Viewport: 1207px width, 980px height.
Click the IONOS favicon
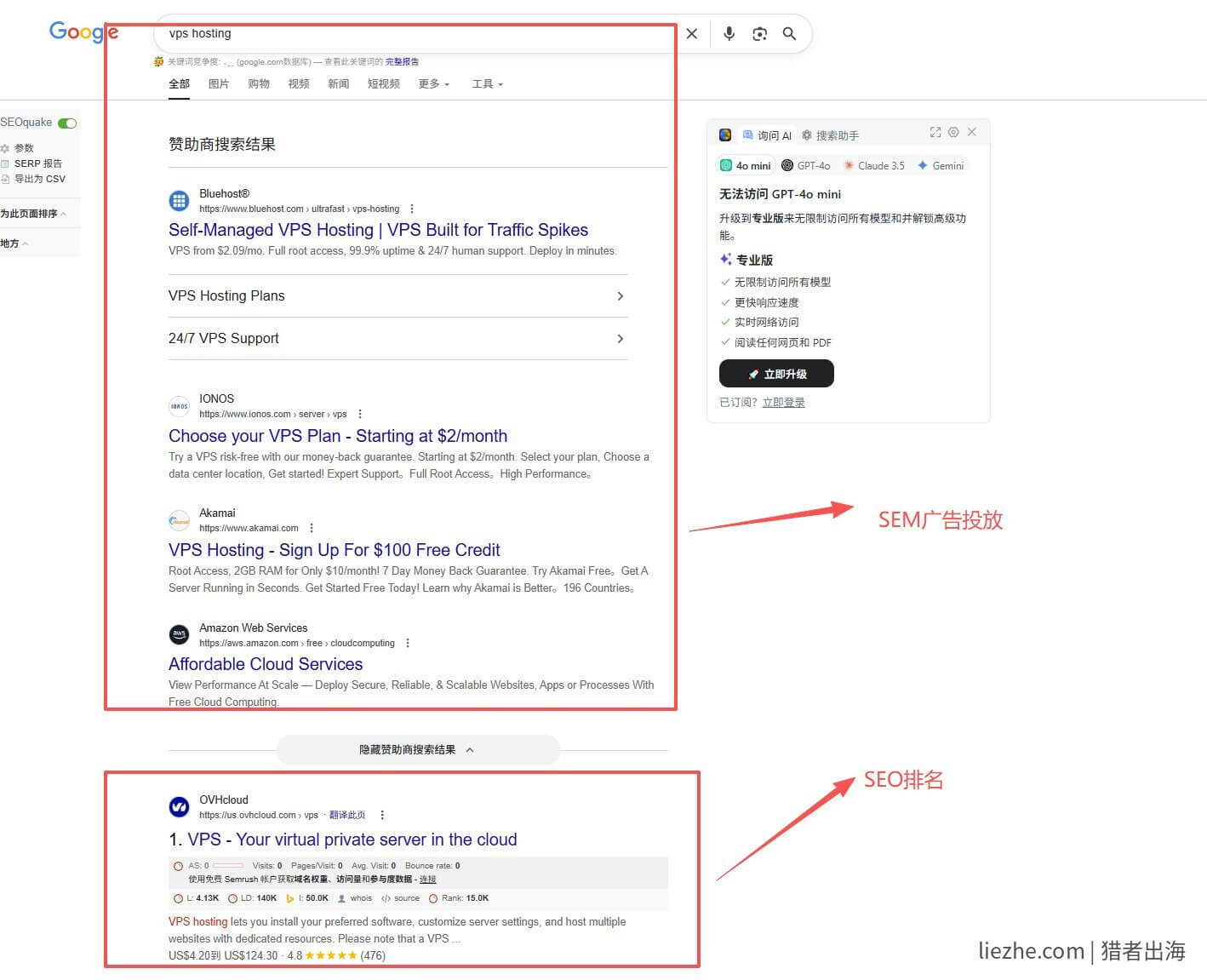(x=179, y=406)
